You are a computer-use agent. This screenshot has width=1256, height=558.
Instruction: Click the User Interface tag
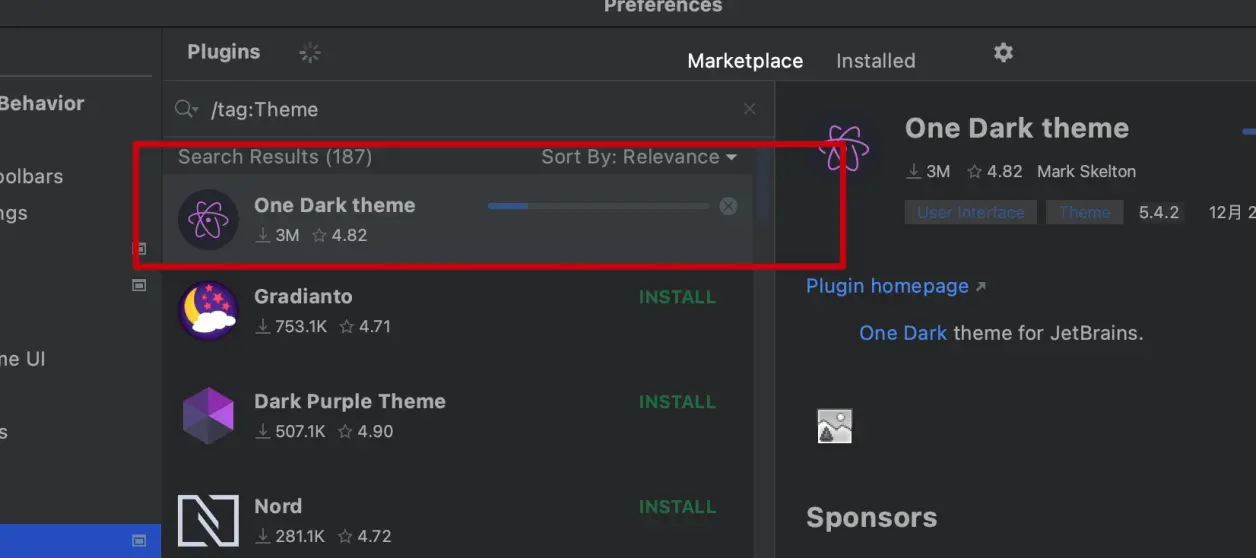971,212
